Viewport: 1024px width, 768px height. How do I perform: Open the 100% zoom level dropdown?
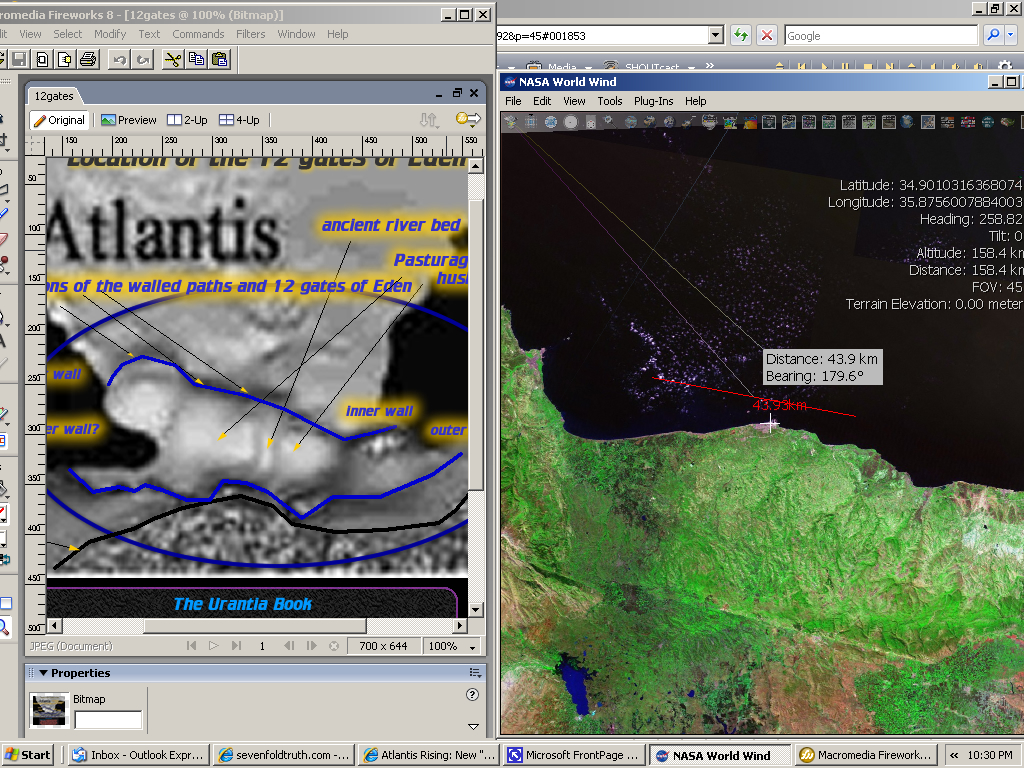[472, 647]
